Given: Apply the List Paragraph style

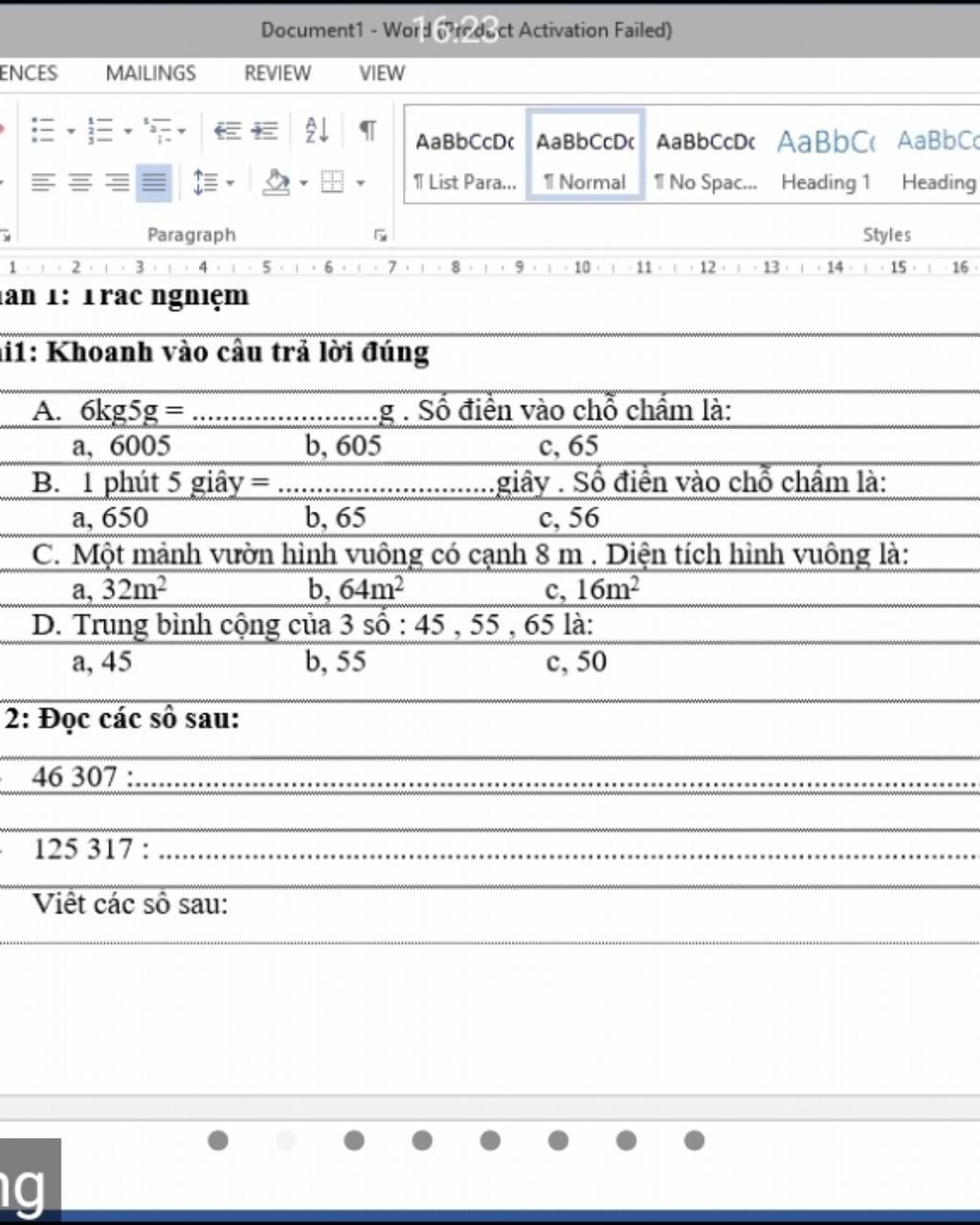Looking at the screenshot, I should (x=465, y=155).
